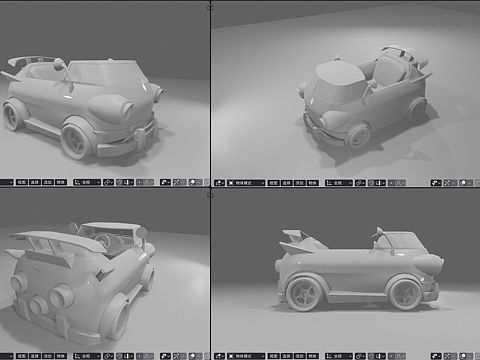The width and height of the screenshot is (480, 360).
Task: Open pivot point menu in bottom-left viewport
Action: click(109, 356)
